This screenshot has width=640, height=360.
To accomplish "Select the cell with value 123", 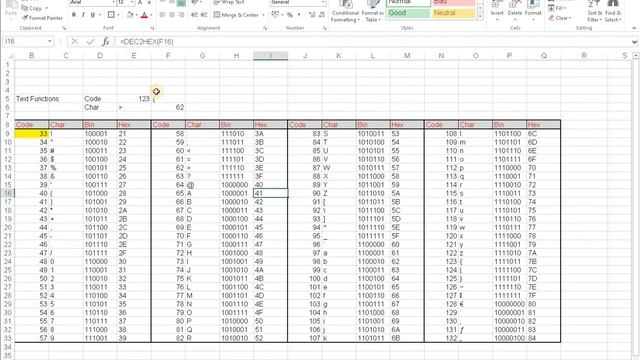I will point(134,99).
